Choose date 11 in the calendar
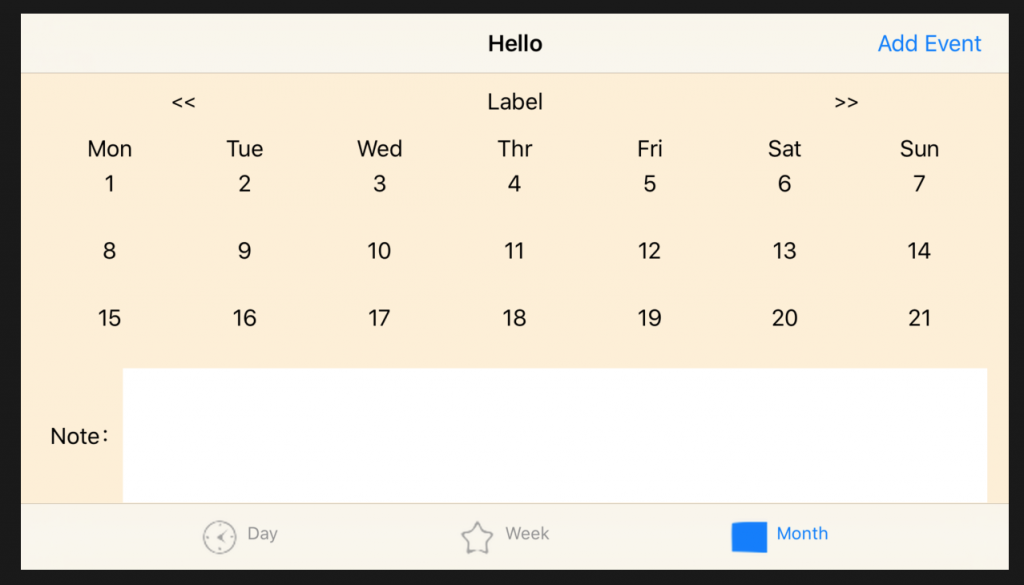This screenshot has width=1024, height=585. point(514,251)
